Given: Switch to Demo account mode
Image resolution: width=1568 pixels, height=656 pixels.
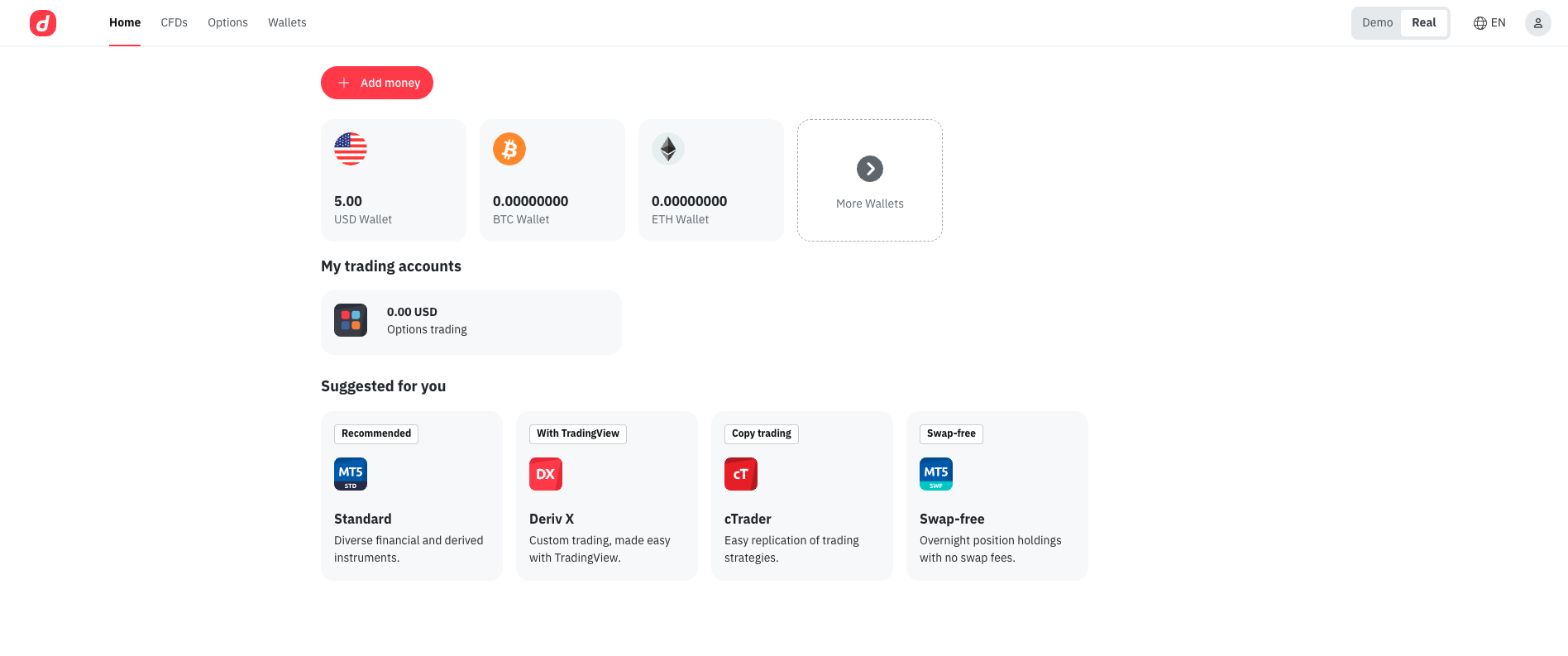Looking at the screenshot, I should [x=1377, y=23].
